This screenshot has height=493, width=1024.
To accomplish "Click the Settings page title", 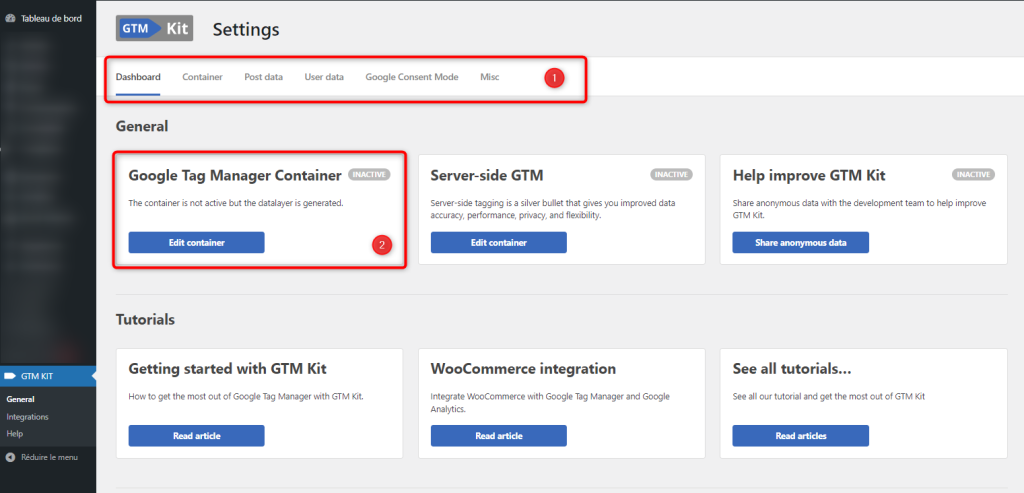I will coord(246,29).
